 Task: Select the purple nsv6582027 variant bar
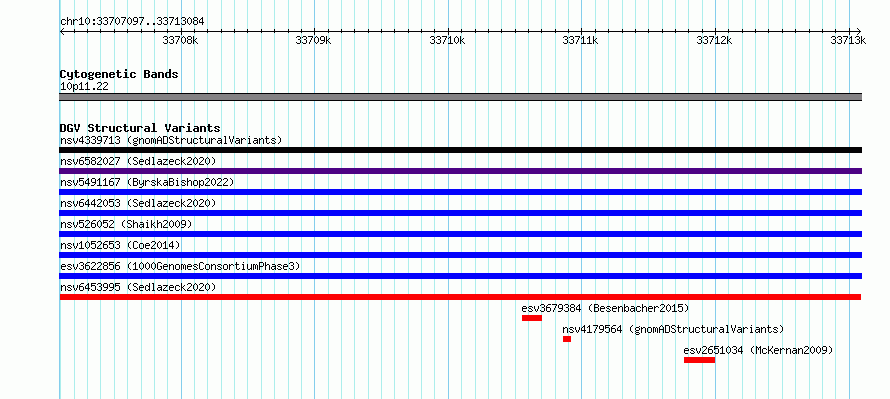coord(460,171)
